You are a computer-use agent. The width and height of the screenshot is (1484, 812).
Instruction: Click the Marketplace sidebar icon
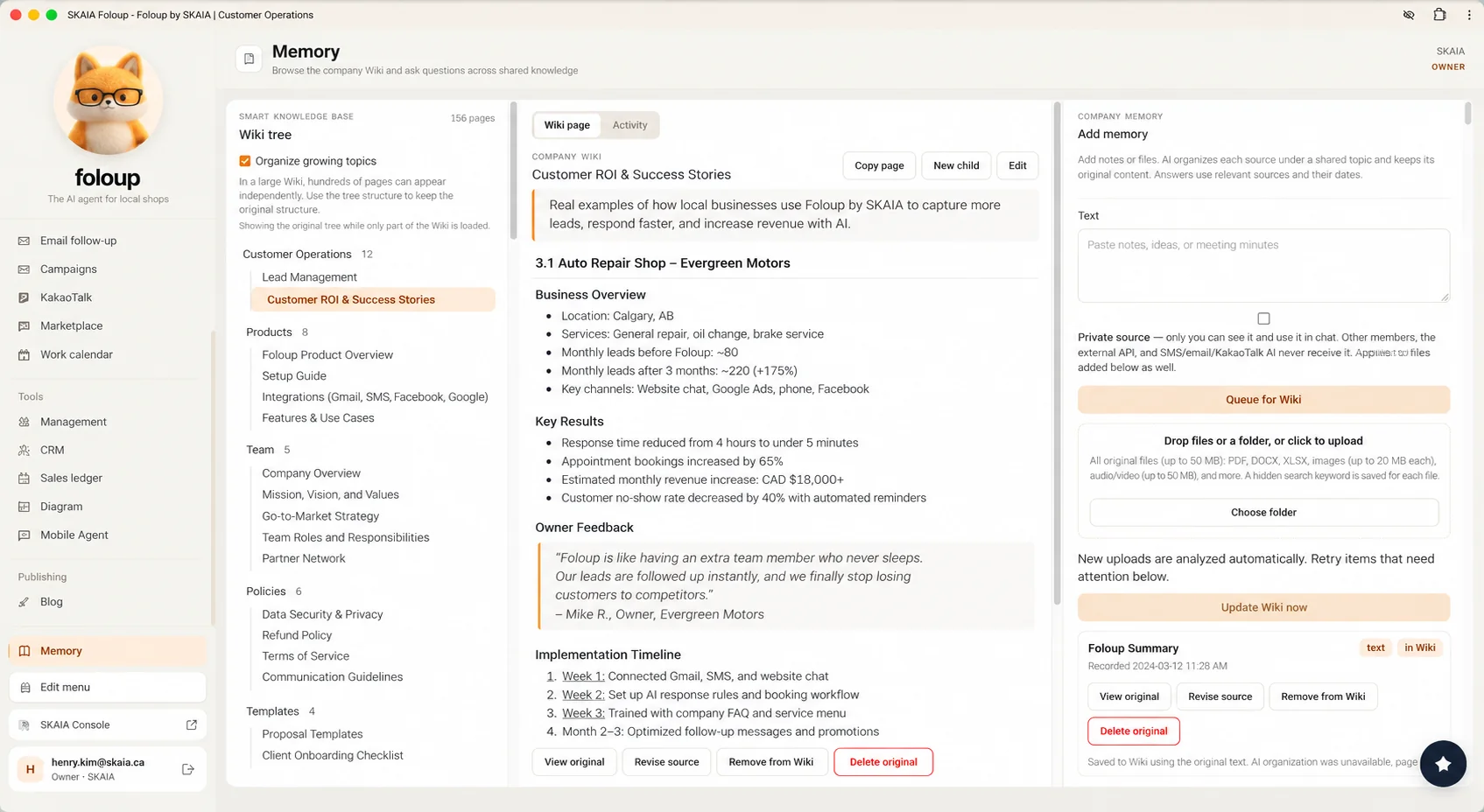coord(24,325)
